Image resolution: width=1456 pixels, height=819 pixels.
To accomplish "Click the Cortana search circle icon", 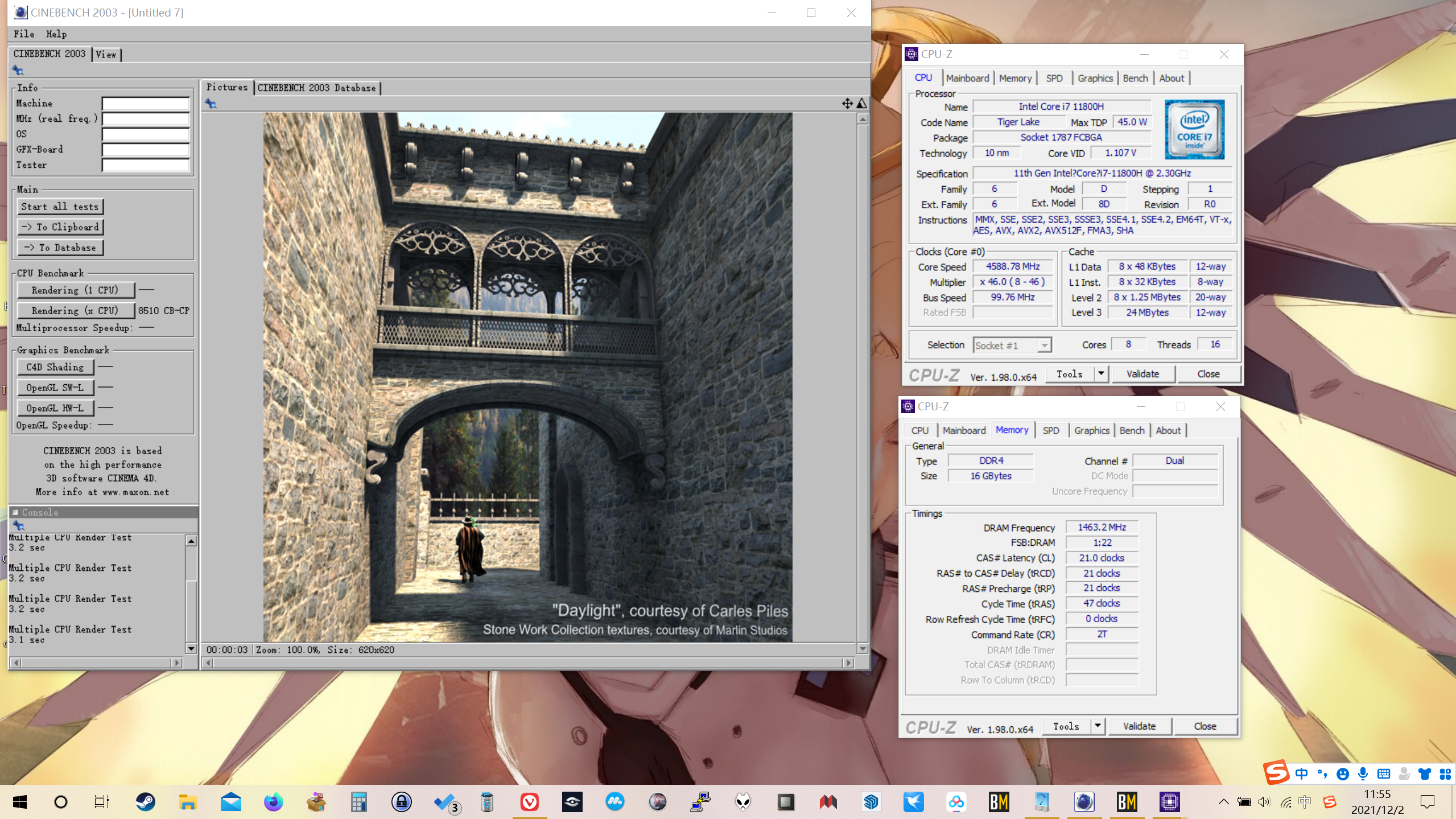I will 60,802.
